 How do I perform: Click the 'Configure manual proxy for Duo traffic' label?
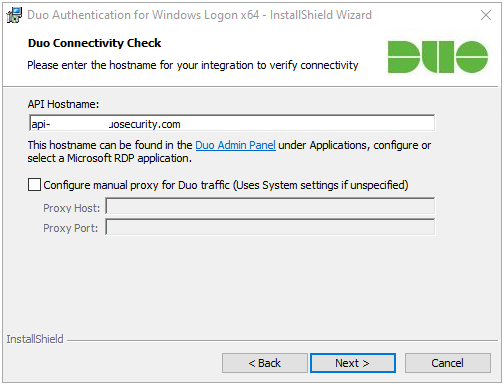click(x=226, y=185)
